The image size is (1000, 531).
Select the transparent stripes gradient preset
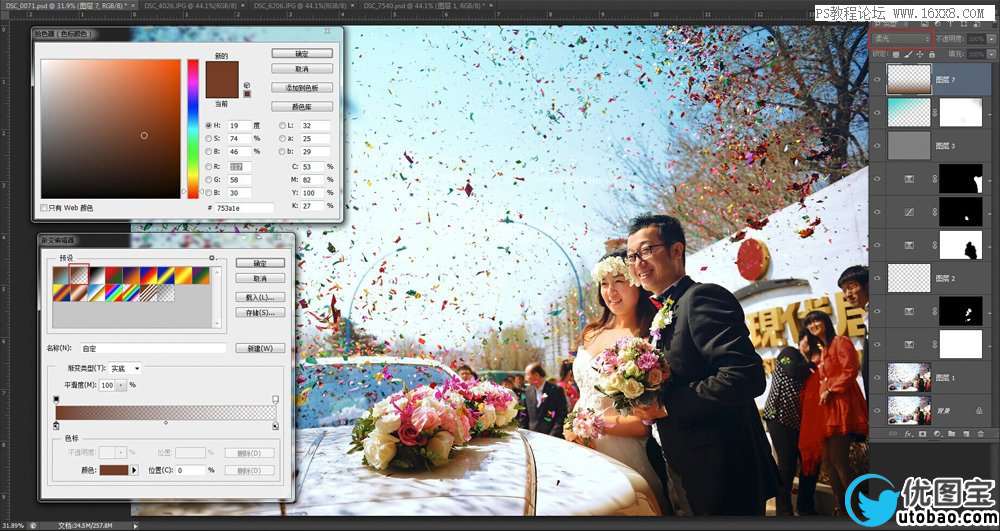point(149,293)
